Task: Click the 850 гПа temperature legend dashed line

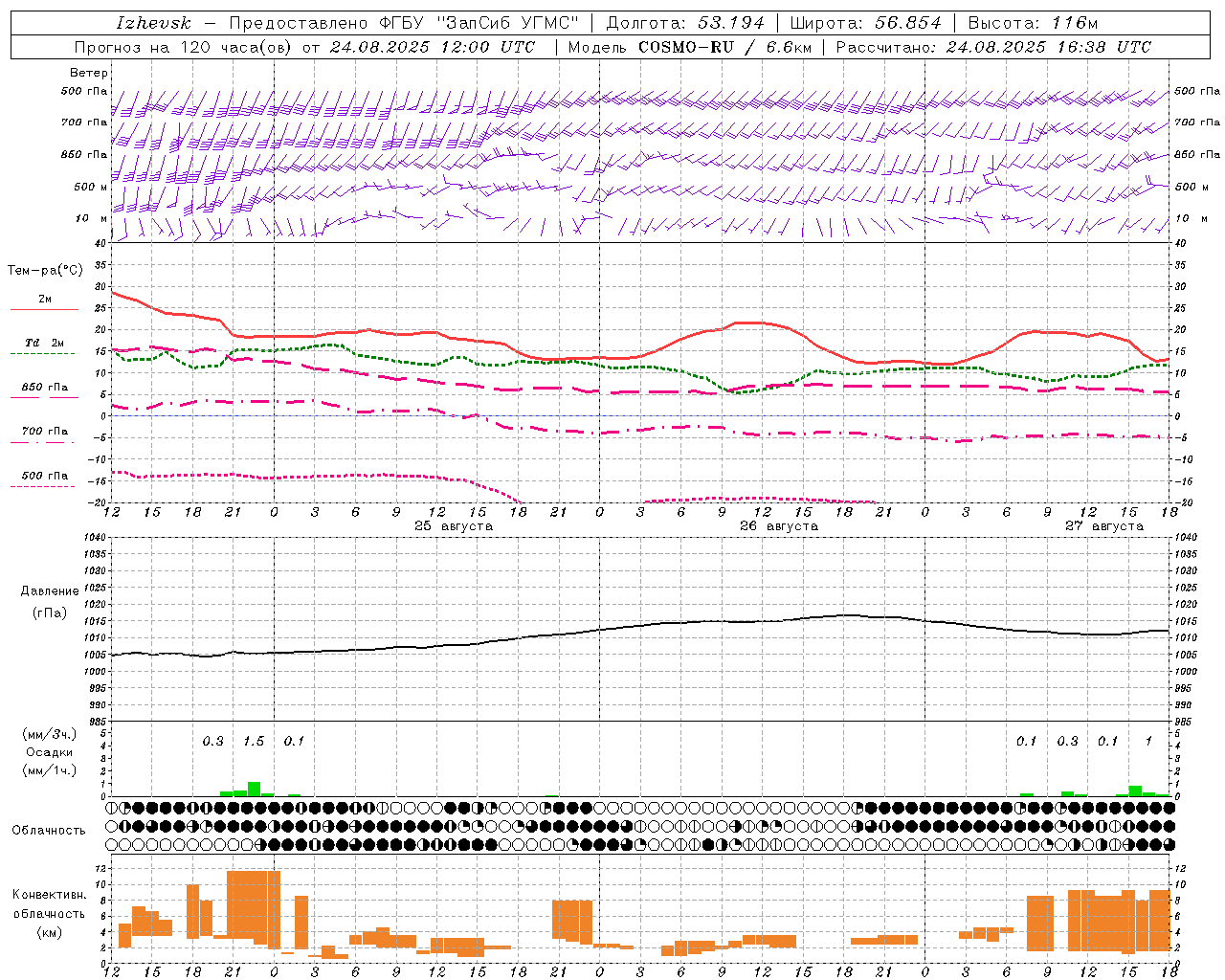Action: (x=42, y=397)
